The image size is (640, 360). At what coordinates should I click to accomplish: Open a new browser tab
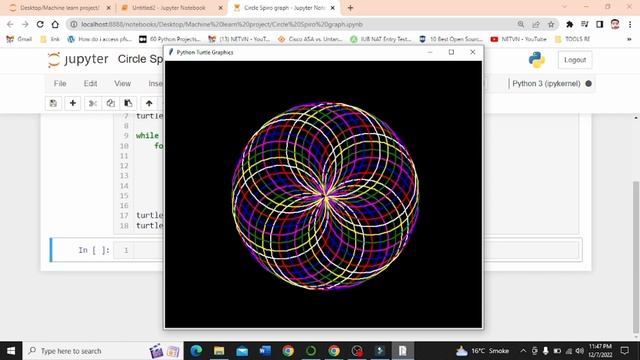click(350, 7)
